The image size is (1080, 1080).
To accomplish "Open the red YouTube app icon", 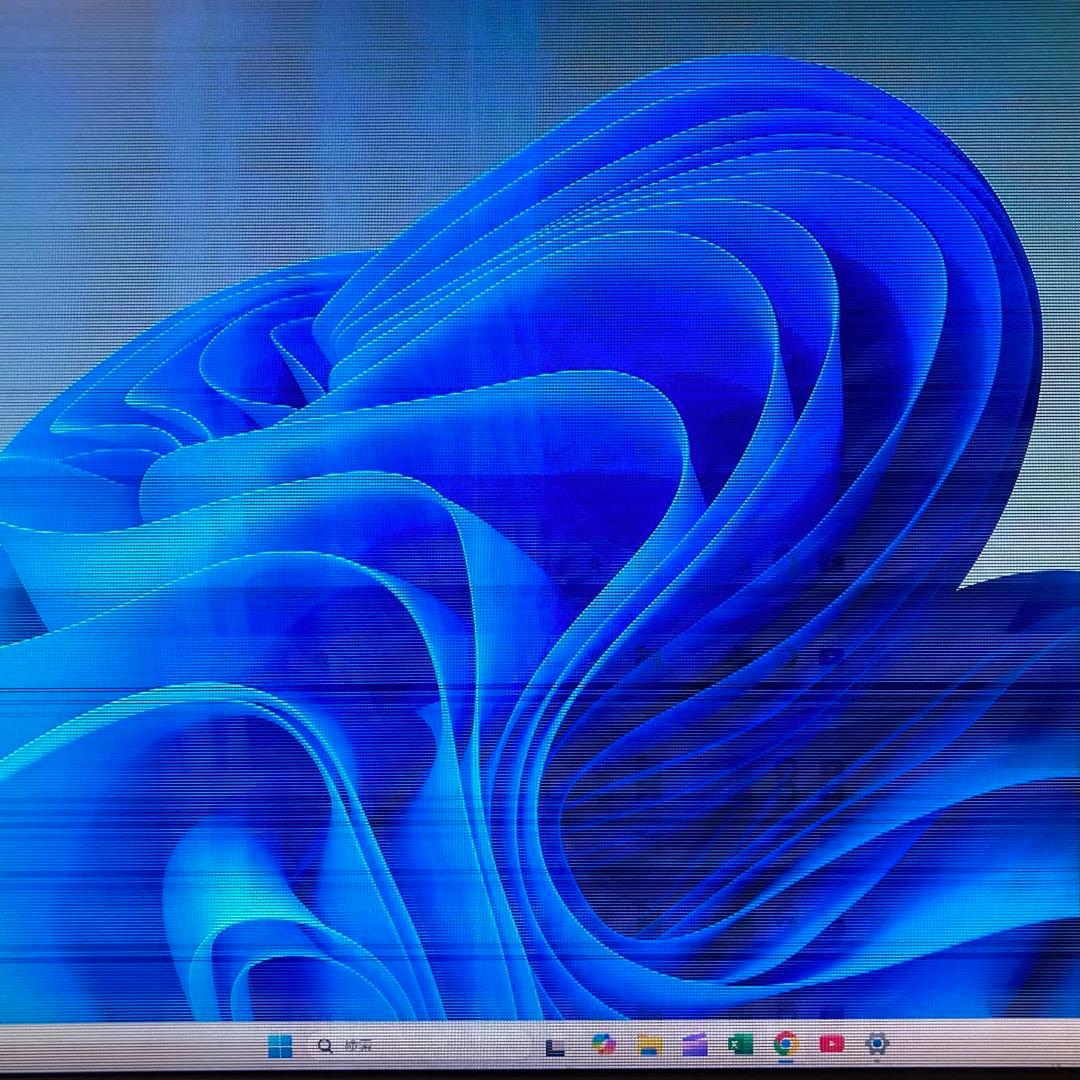I will tap(831, 1044).
